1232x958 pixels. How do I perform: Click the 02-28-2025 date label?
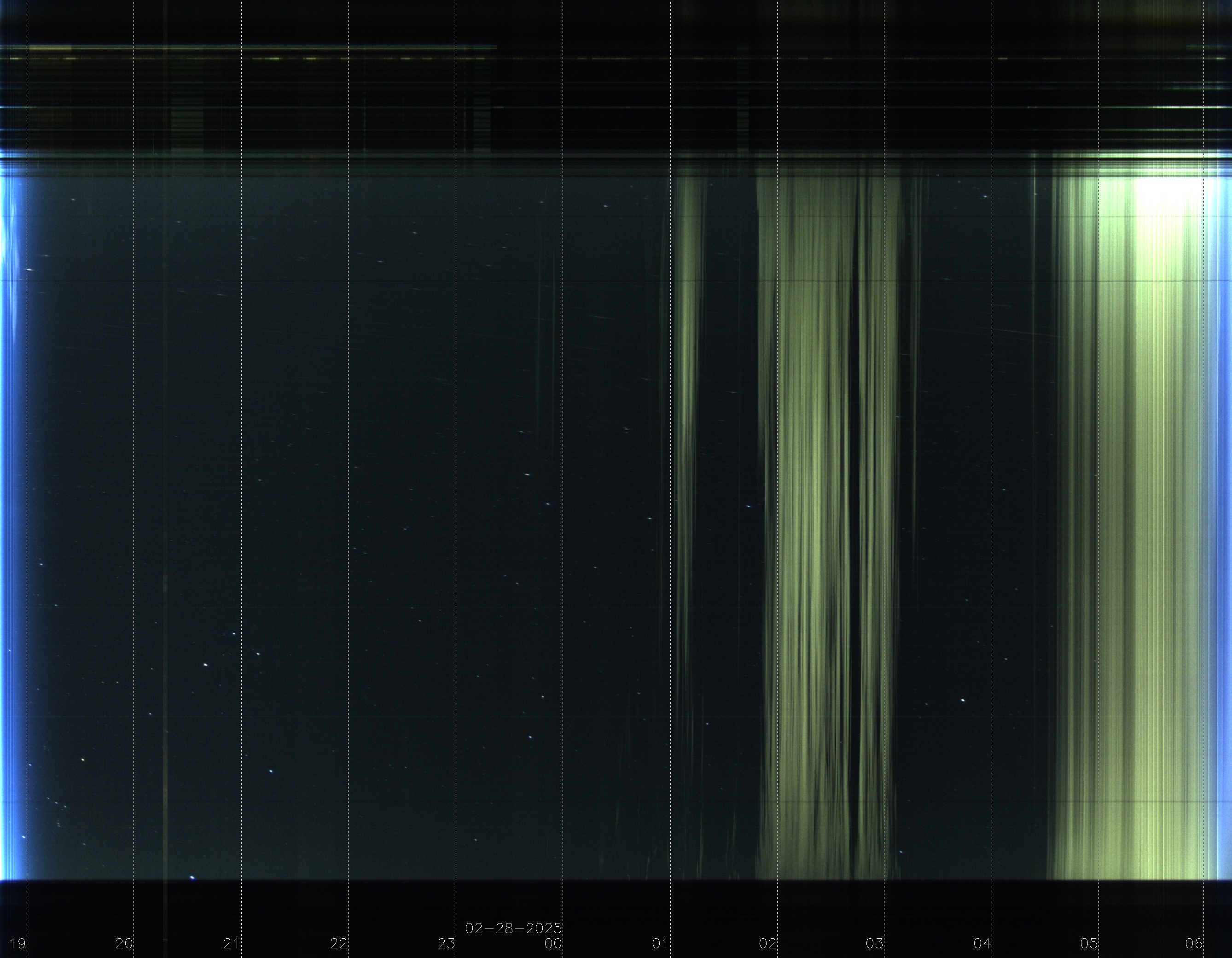514,928
